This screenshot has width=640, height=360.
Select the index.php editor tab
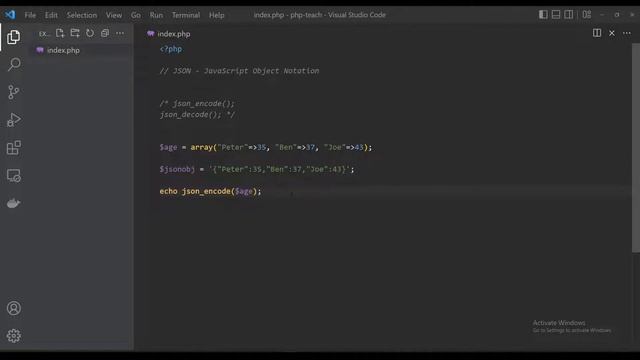(x=169, y=34)
